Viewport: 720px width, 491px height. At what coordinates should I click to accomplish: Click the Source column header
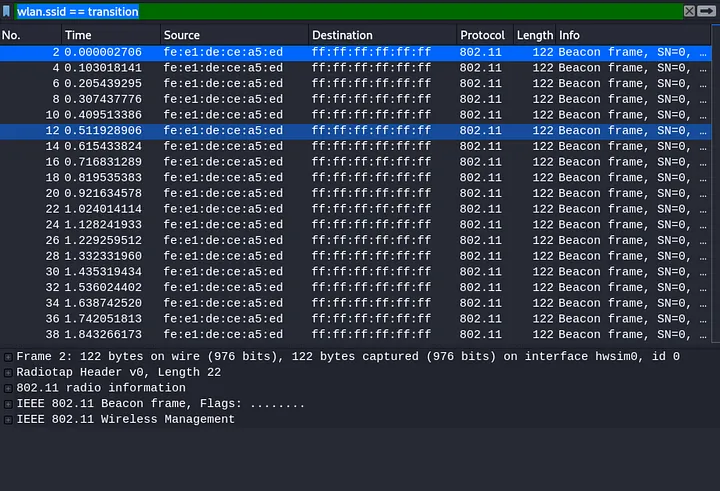[233, 35]
